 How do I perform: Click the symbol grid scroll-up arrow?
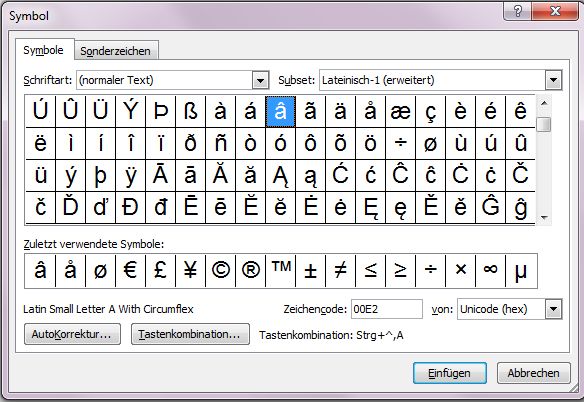point(544,103)
